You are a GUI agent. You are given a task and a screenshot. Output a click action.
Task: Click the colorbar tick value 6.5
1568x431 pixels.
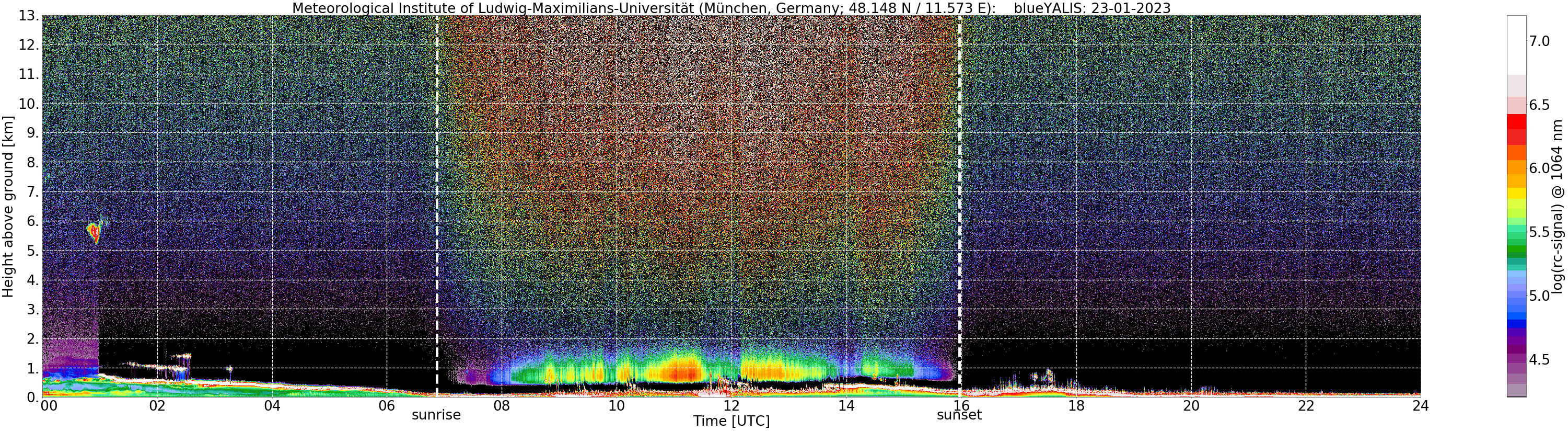point(1538,105)
